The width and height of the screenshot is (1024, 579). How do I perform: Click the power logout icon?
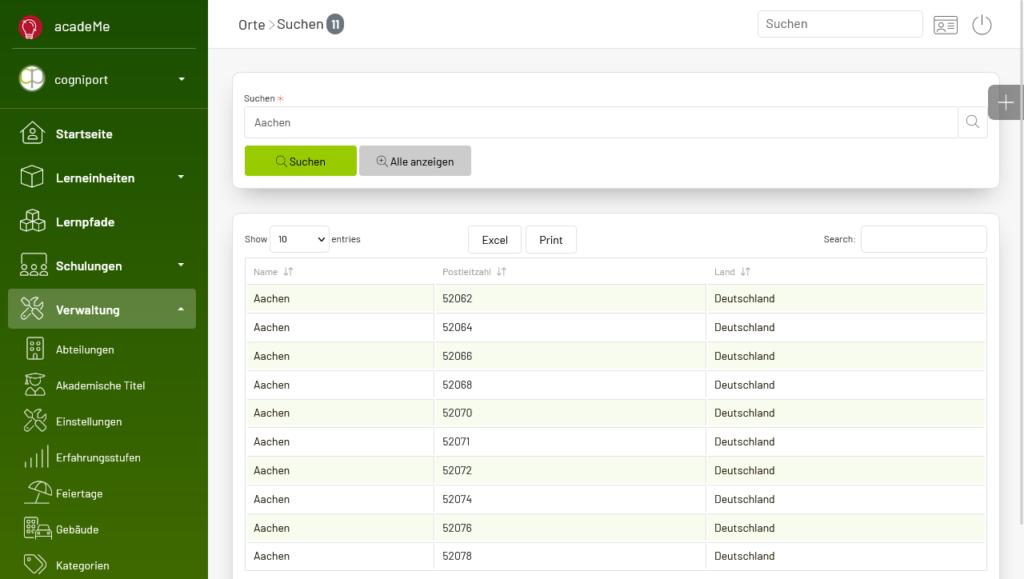pyautogui.click(x=982, y=25)
